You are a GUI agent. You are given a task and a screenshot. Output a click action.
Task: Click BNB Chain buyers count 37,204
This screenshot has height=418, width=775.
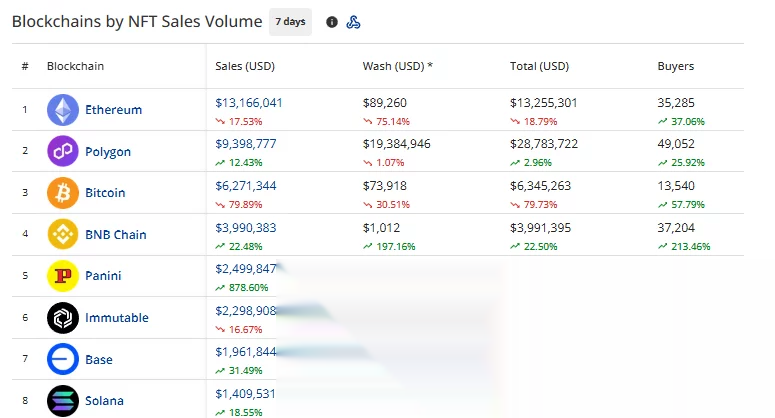pyautogui.click(x=676, y=228)
